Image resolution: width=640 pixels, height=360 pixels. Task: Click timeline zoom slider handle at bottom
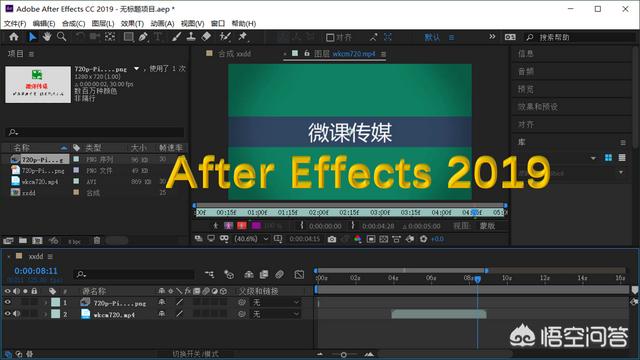click(344, 355)
